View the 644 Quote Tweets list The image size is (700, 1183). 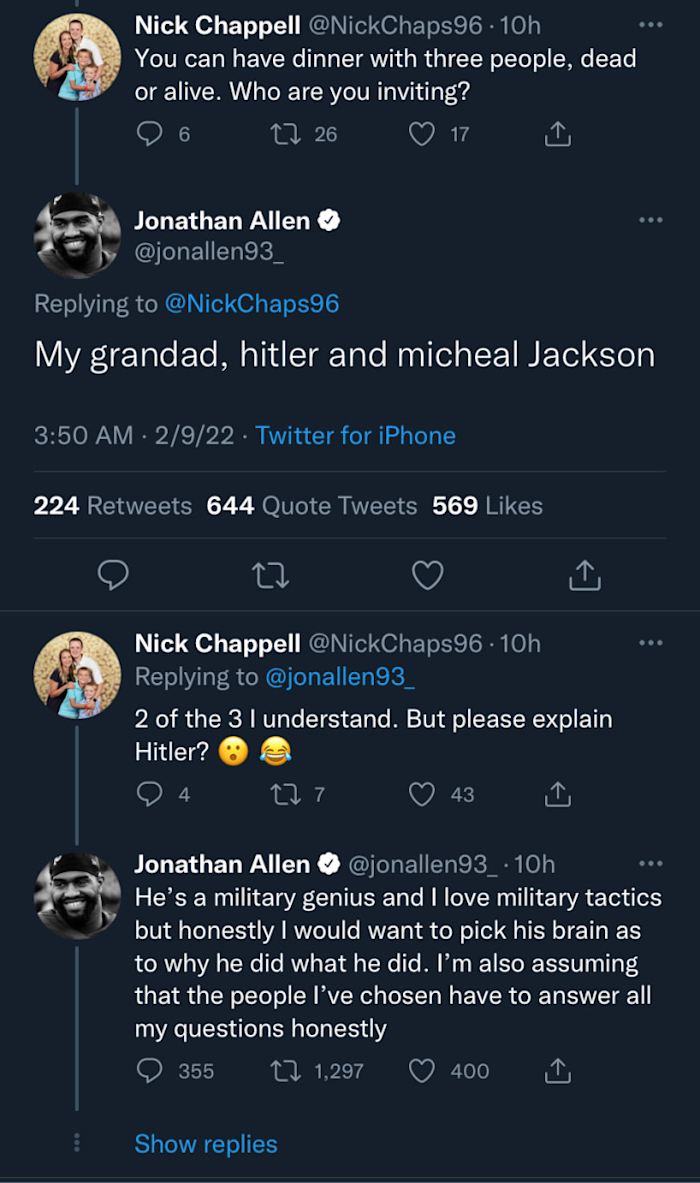(x=311, y=506)
